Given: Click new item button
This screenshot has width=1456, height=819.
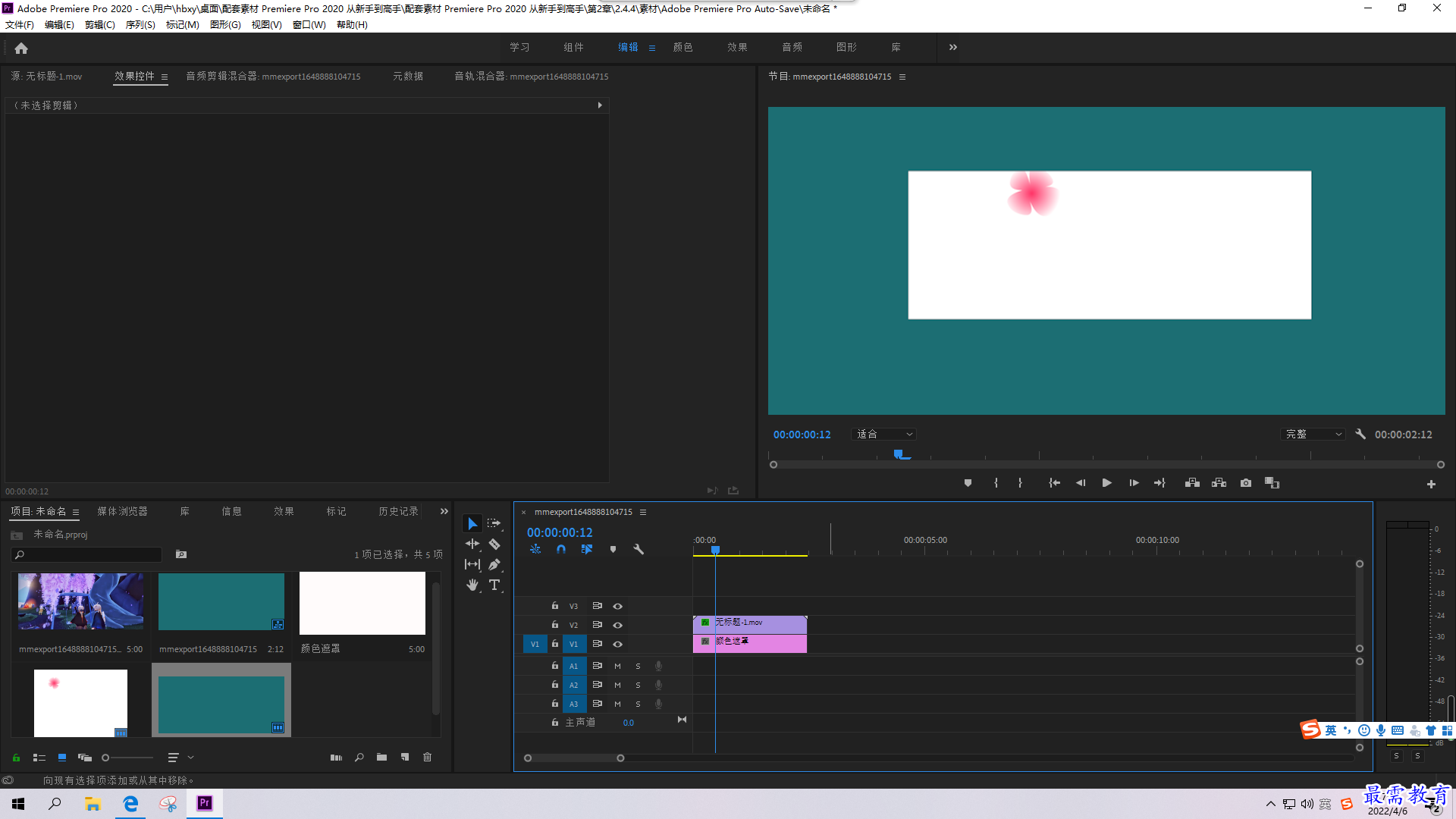Looking at the screenshot, I should (x=405, y=758).
